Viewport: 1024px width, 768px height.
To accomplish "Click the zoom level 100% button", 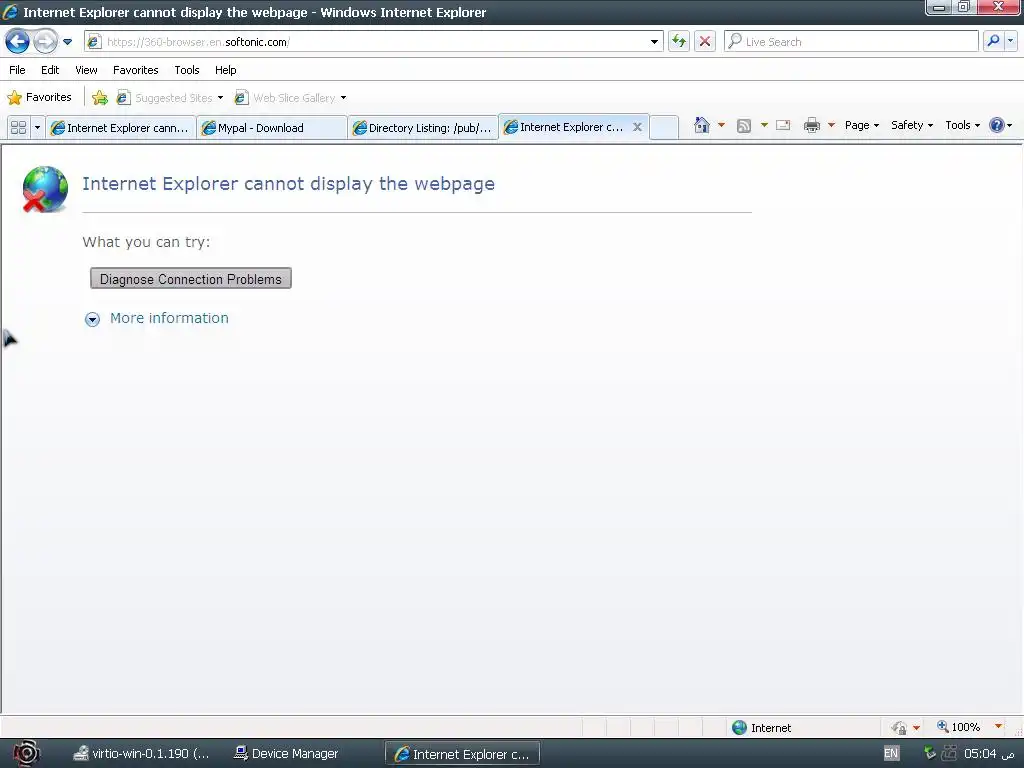I will [958, 727].
